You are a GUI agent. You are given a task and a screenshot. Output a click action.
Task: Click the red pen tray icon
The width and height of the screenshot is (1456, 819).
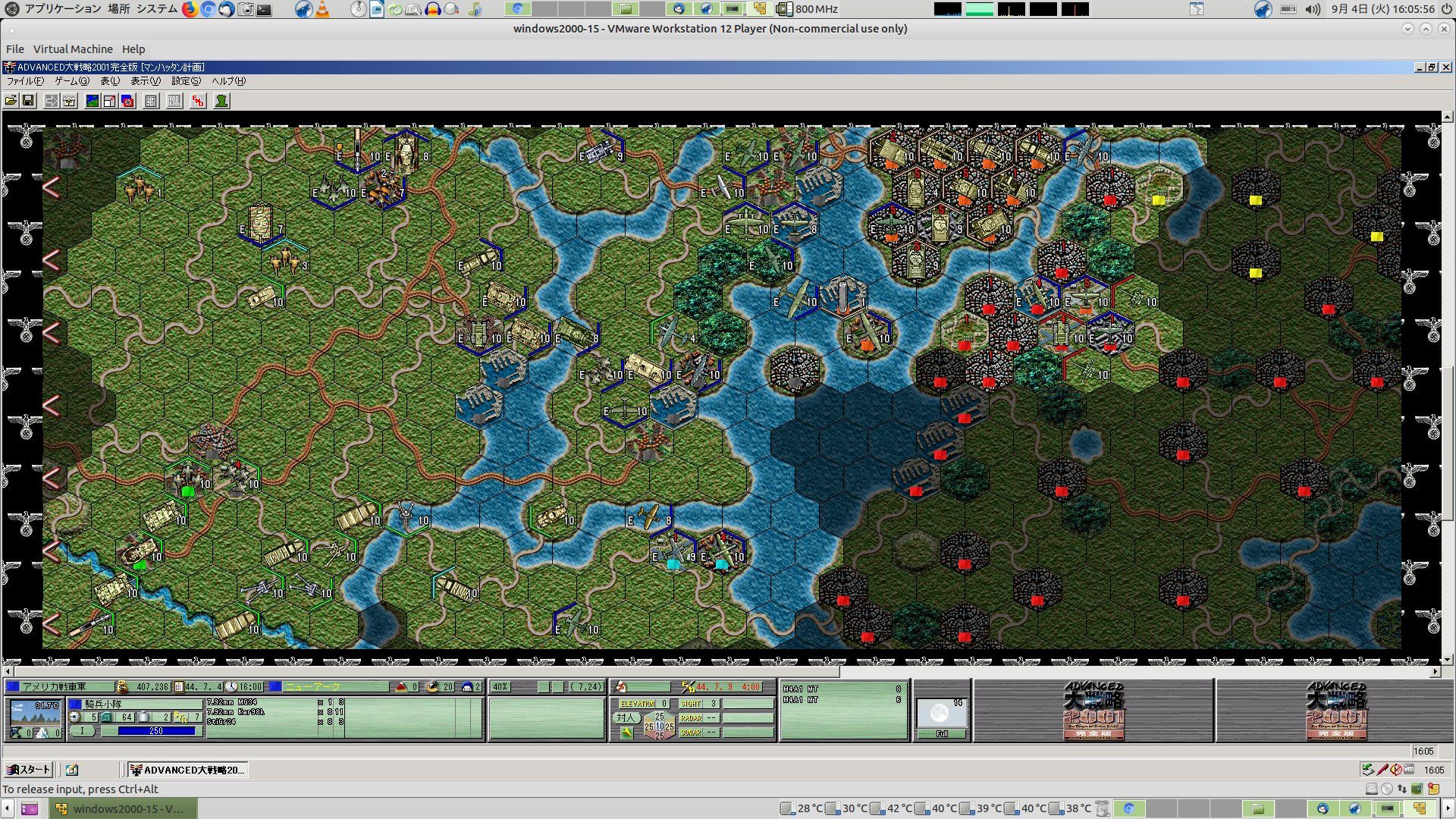click(x=1382, y=770)
